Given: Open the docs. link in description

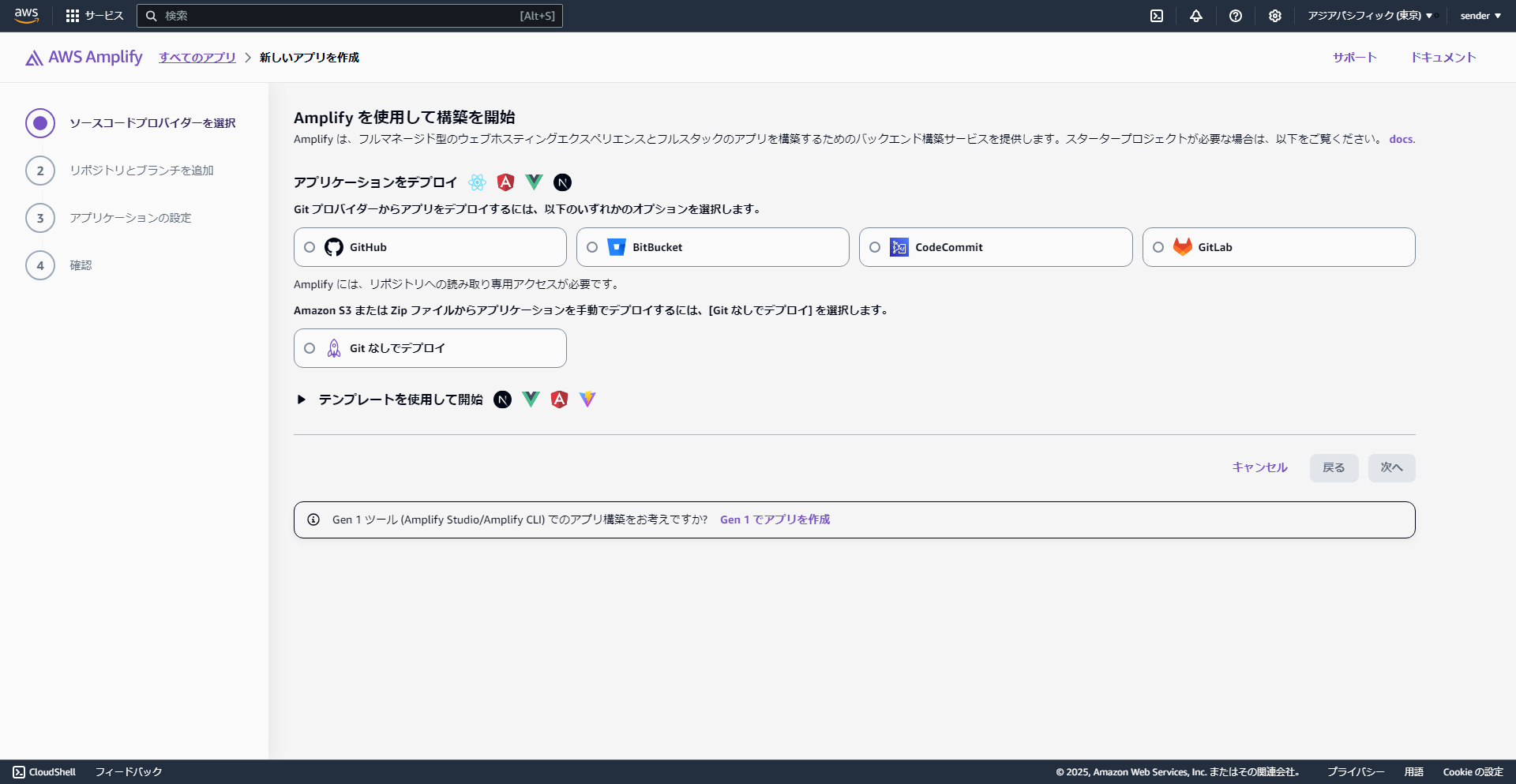Looking at the screenshot, I should (x=1402, y=139).
